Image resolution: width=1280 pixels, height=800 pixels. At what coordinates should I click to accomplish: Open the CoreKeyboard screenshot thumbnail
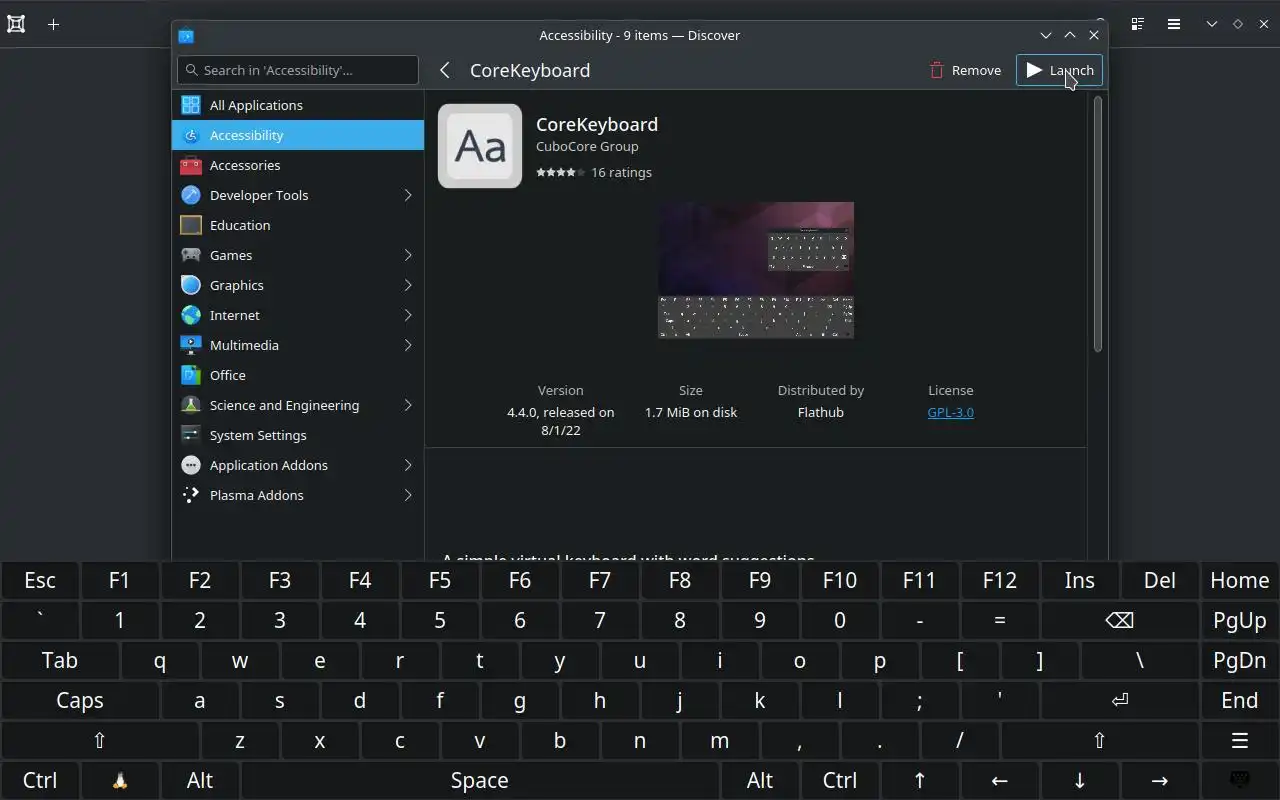coord(756,270)
